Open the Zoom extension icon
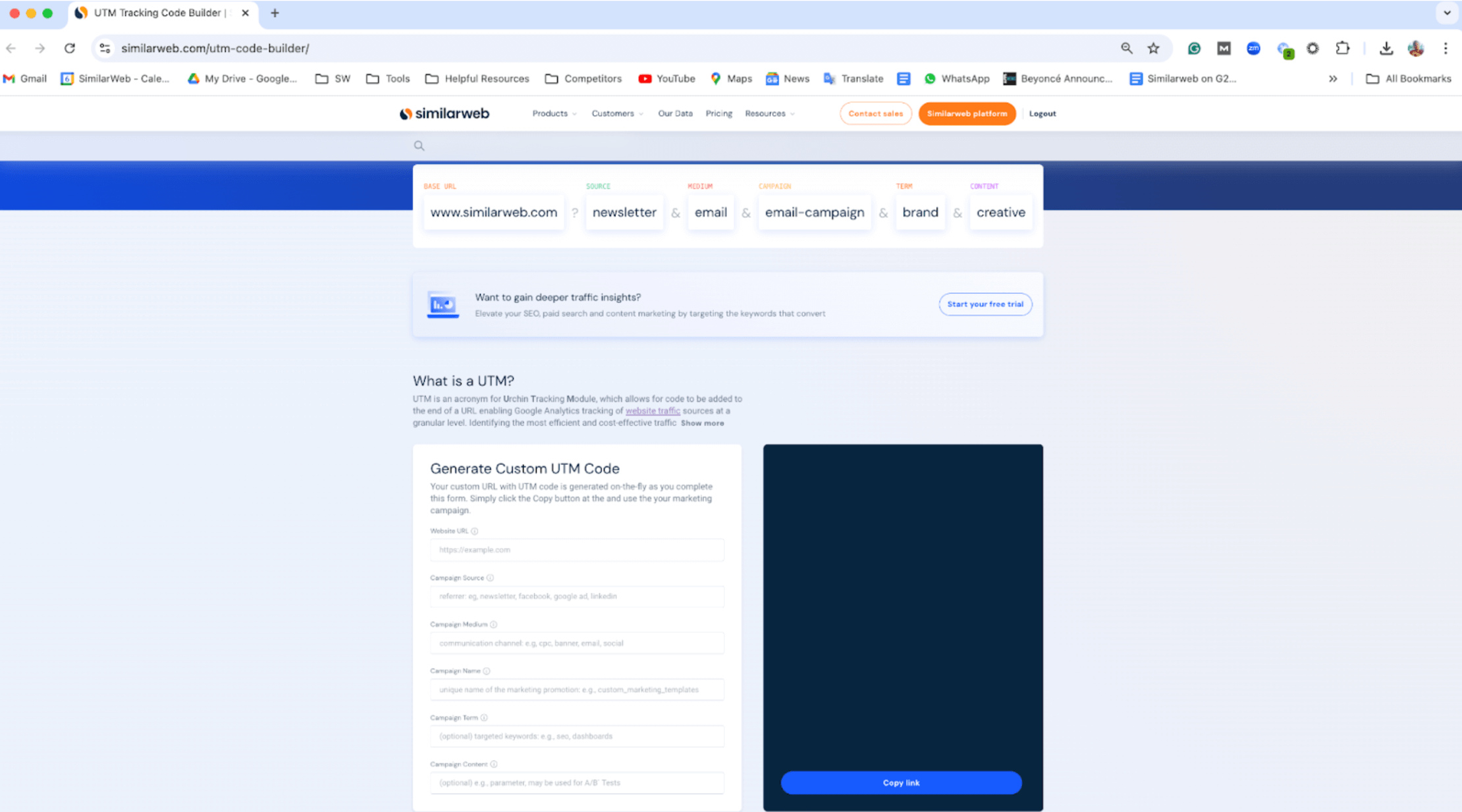 coord(1253,48)
